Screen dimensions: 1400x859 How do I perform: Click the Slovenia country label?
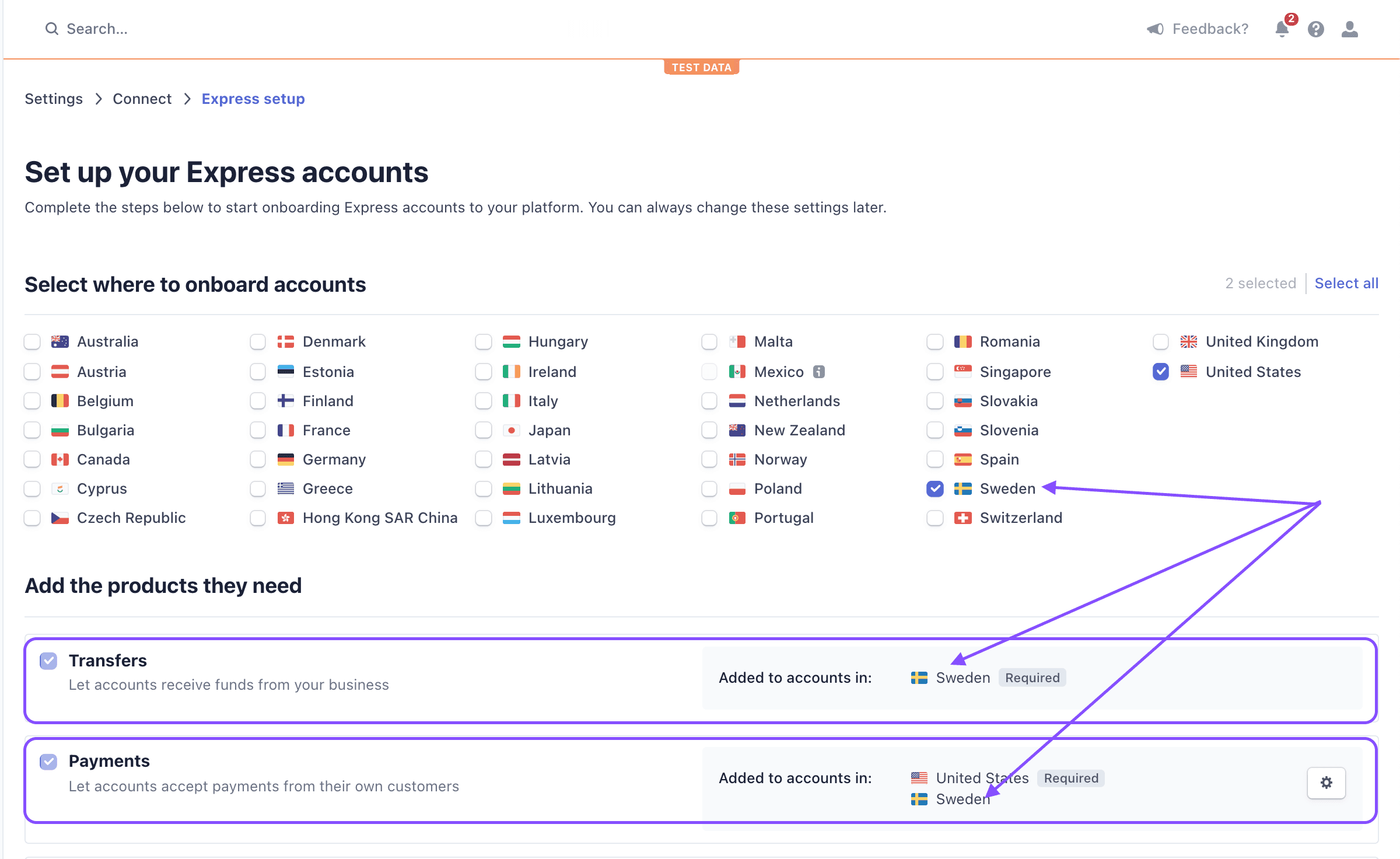1009,430
